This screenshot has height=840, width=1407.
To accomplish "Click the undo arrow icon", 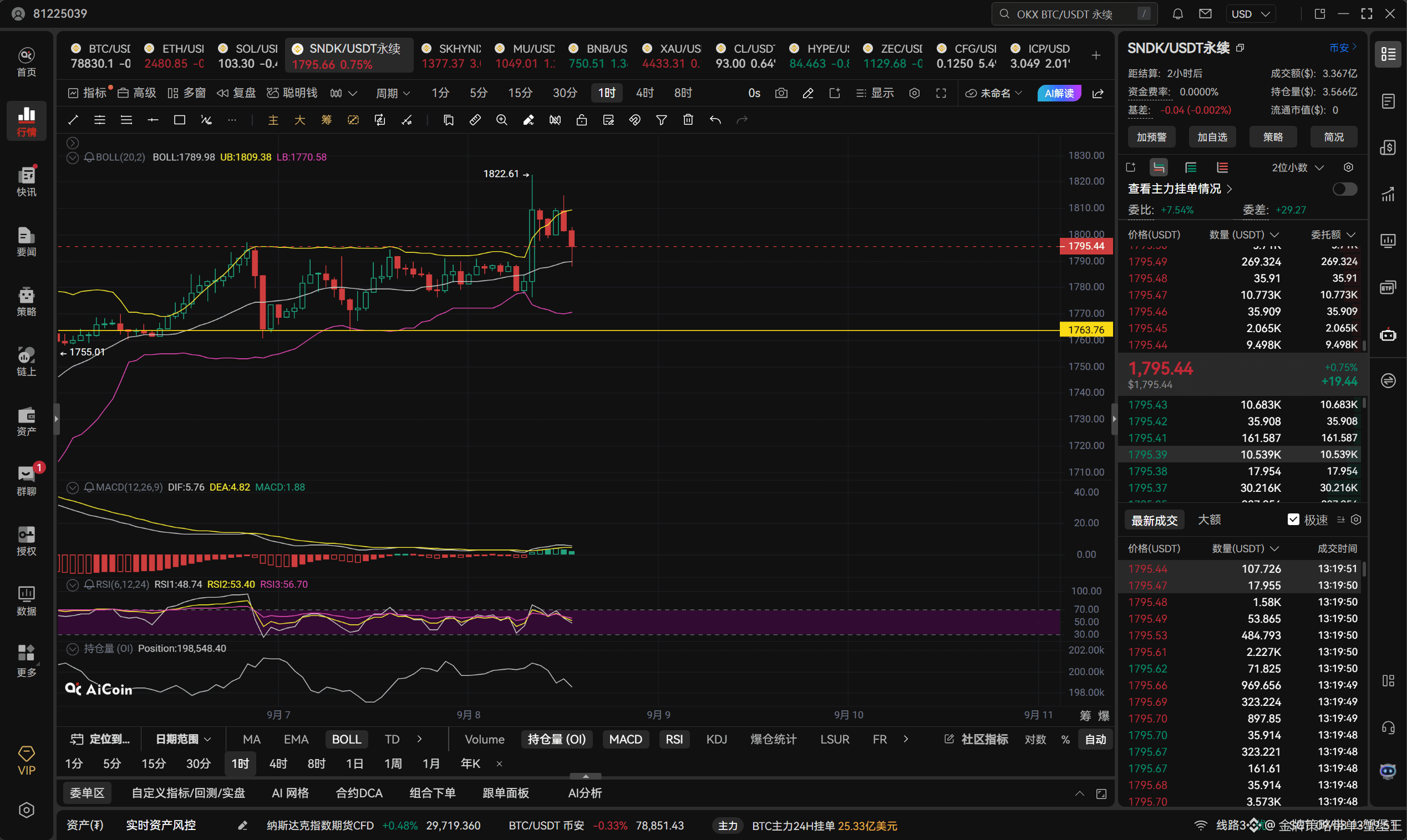I will pyautogui.click(x=715, y=120).
